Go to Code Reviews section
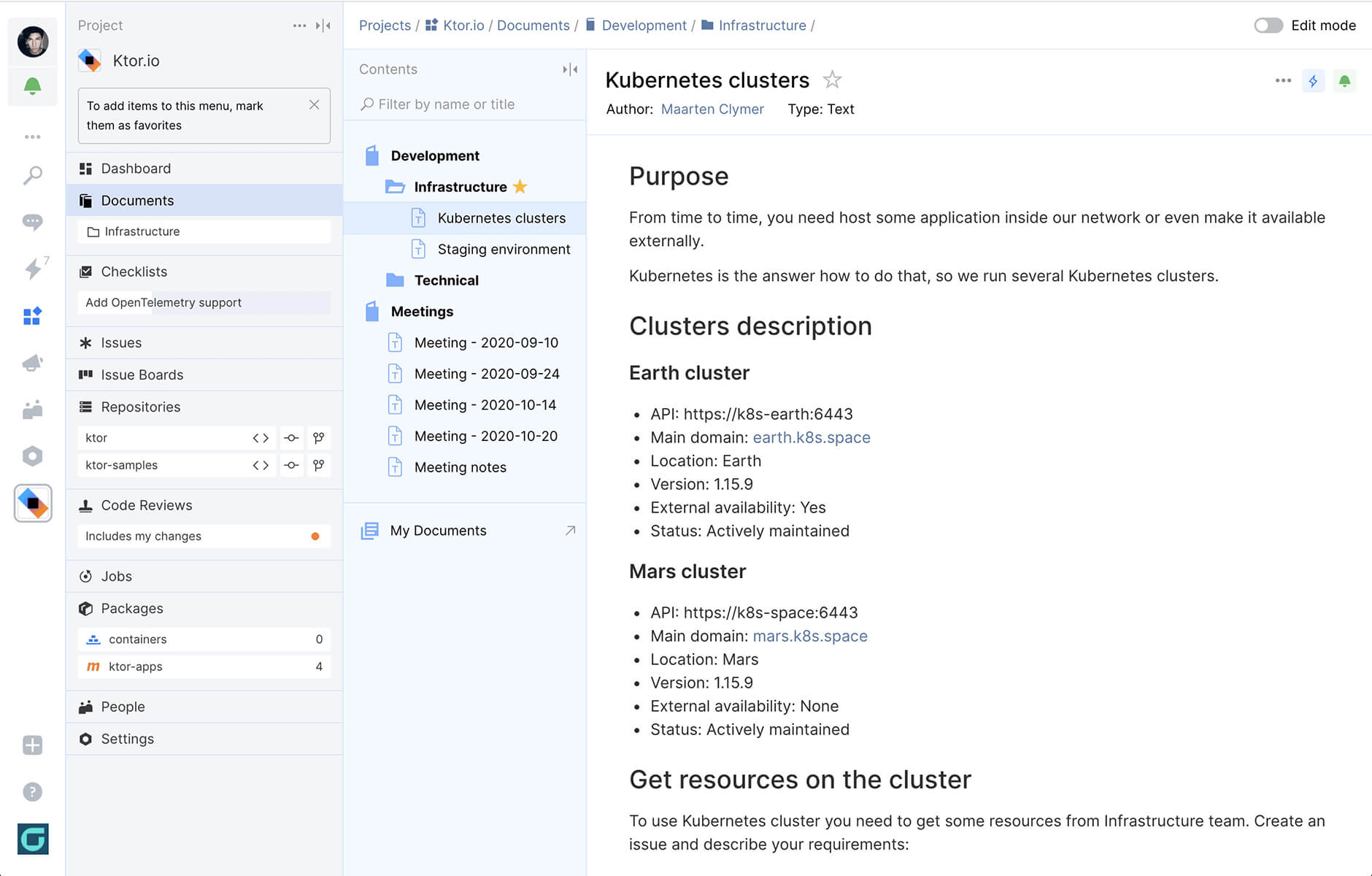This screenshot has width=1372, height=876. coord(146,505)
